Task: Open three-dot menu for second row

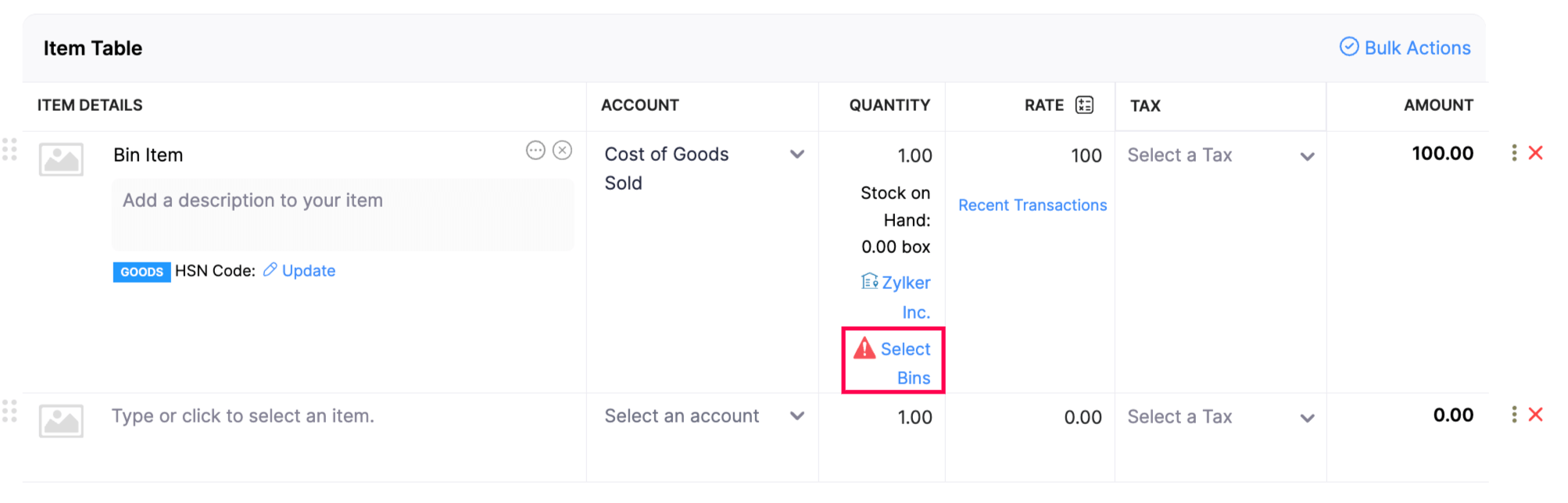Action: click(1514, 415)
